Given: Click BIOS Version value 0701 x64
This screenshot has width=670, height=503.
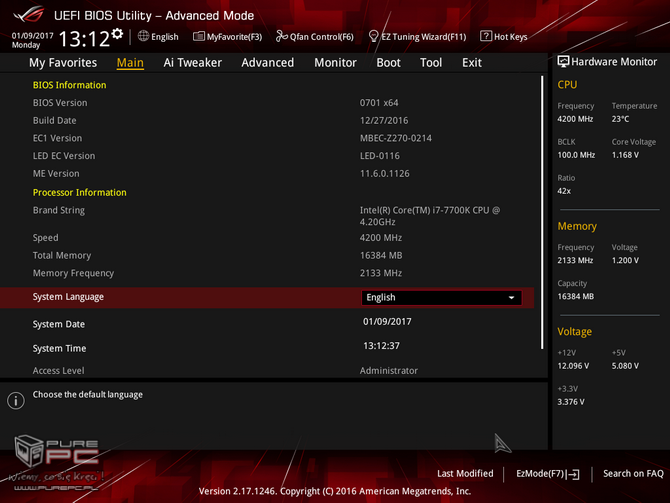Looking at the screenshot, I should (379, 103).
